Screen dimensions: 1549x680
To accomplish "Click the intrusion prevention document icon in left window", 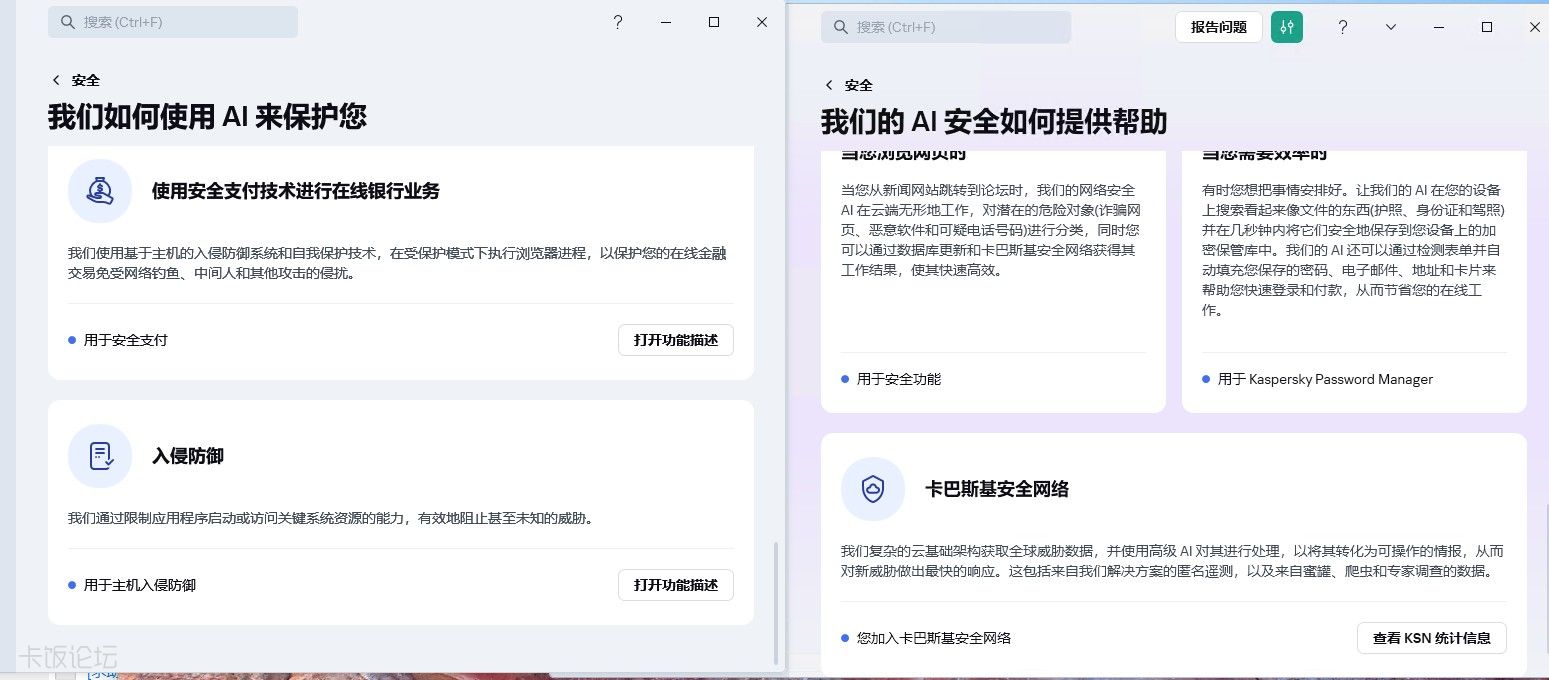I will [100, 456].
